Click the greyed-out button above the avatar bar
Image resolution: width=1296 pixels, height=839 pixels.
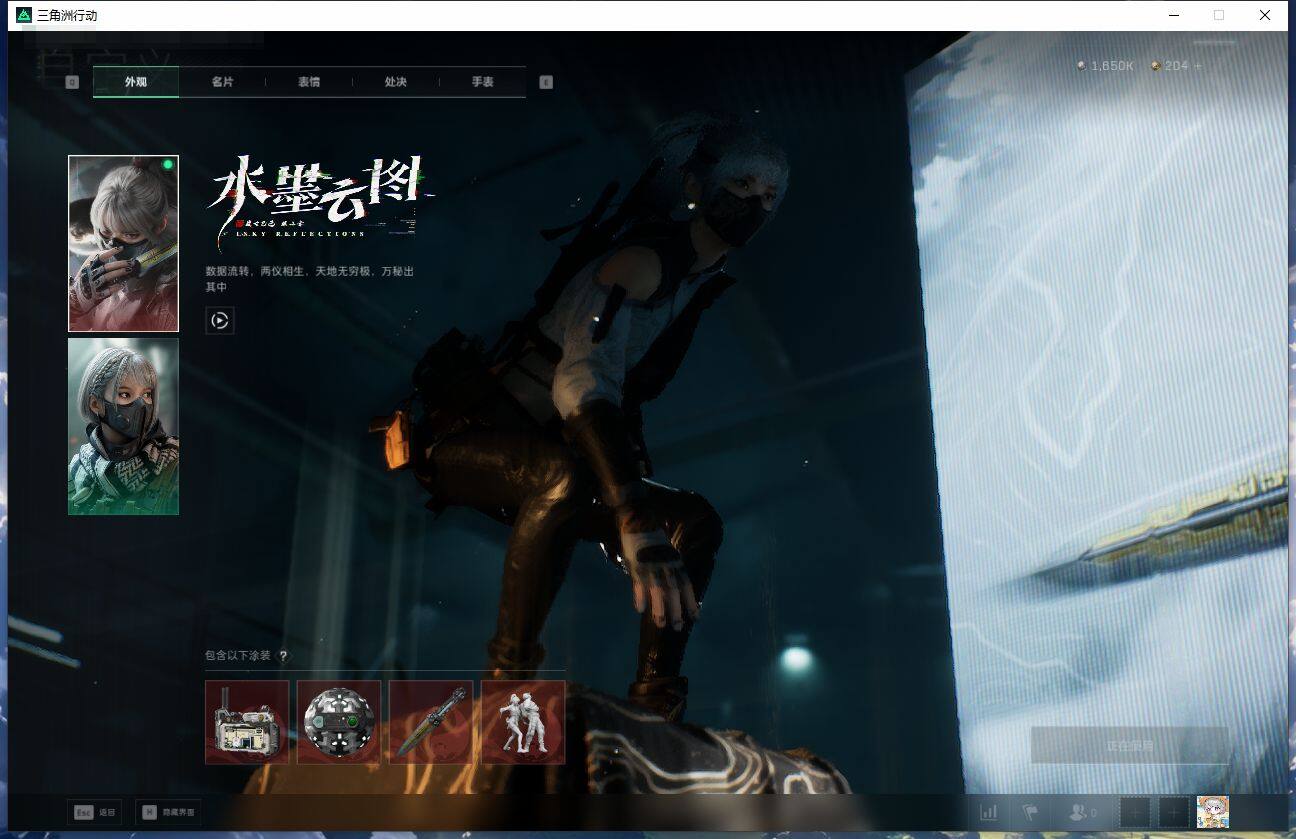tap(1130, 746)
